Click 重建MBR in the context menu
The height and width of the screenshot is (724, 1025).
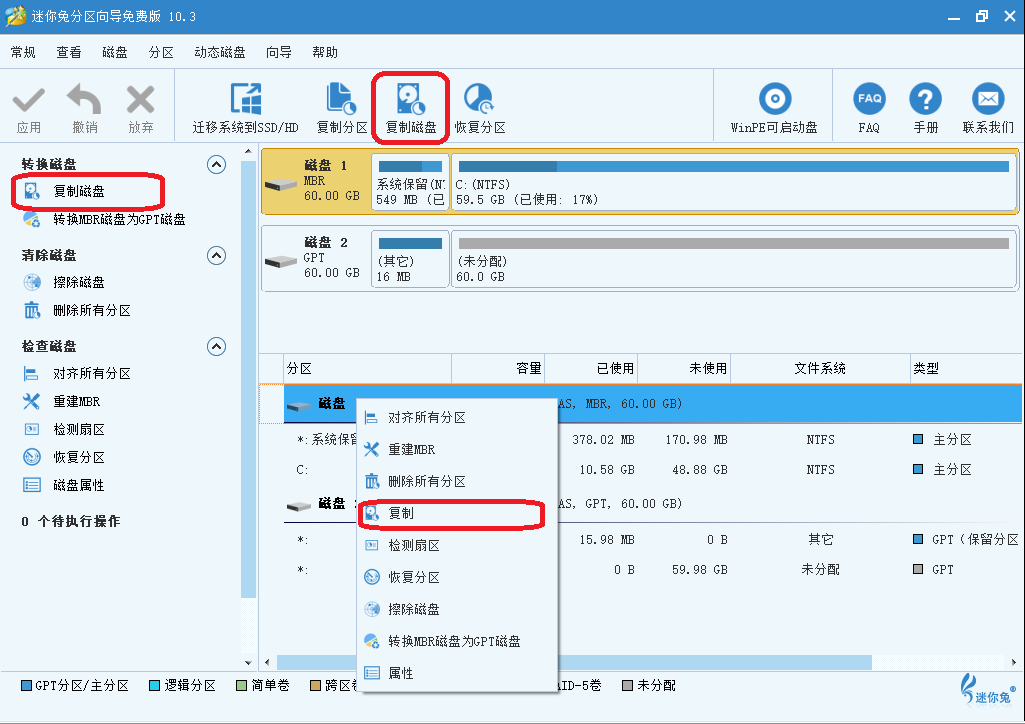coord(459,449)
